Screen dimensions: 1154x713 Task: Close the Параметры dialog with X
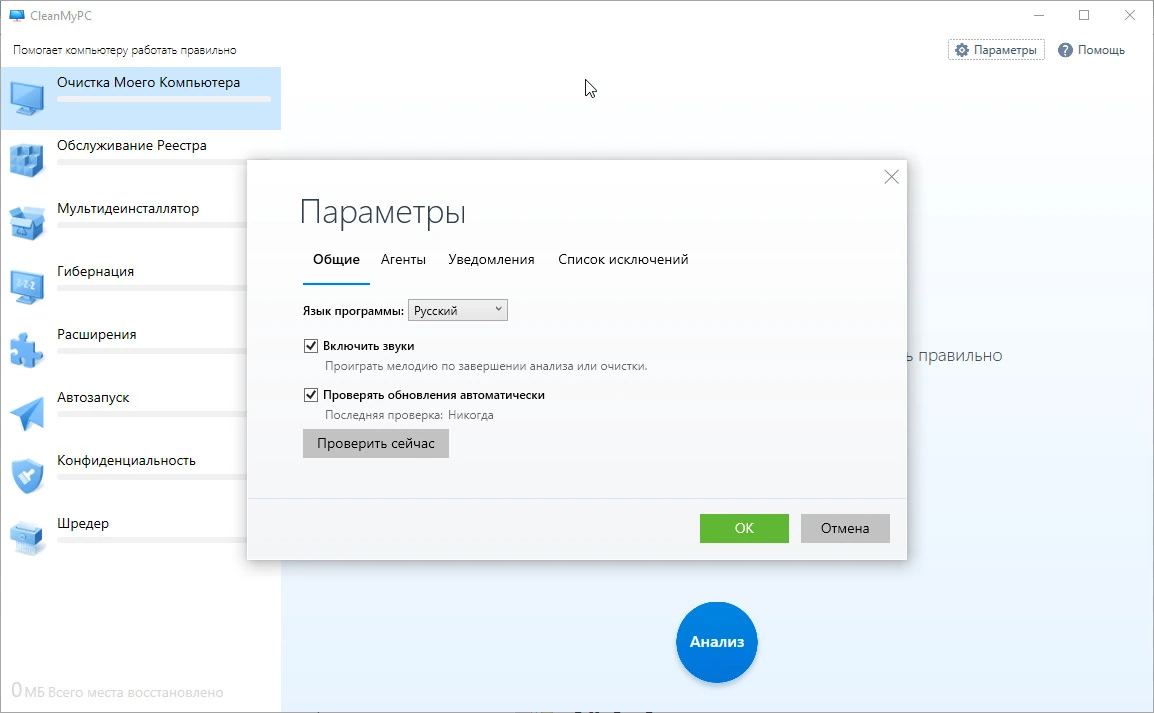click(x=891, y=177)
